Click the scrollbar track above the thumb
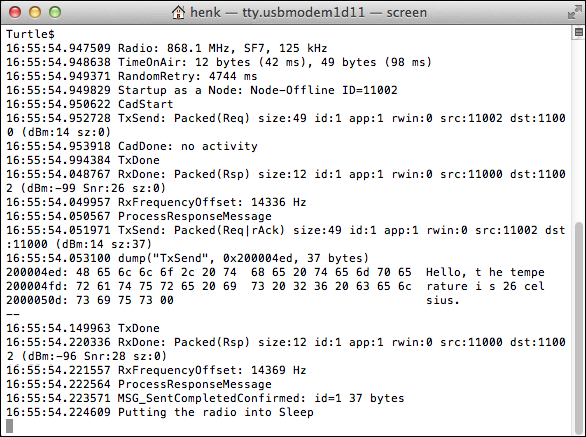This screenshot has height=437, width=586. click(579, 130)
